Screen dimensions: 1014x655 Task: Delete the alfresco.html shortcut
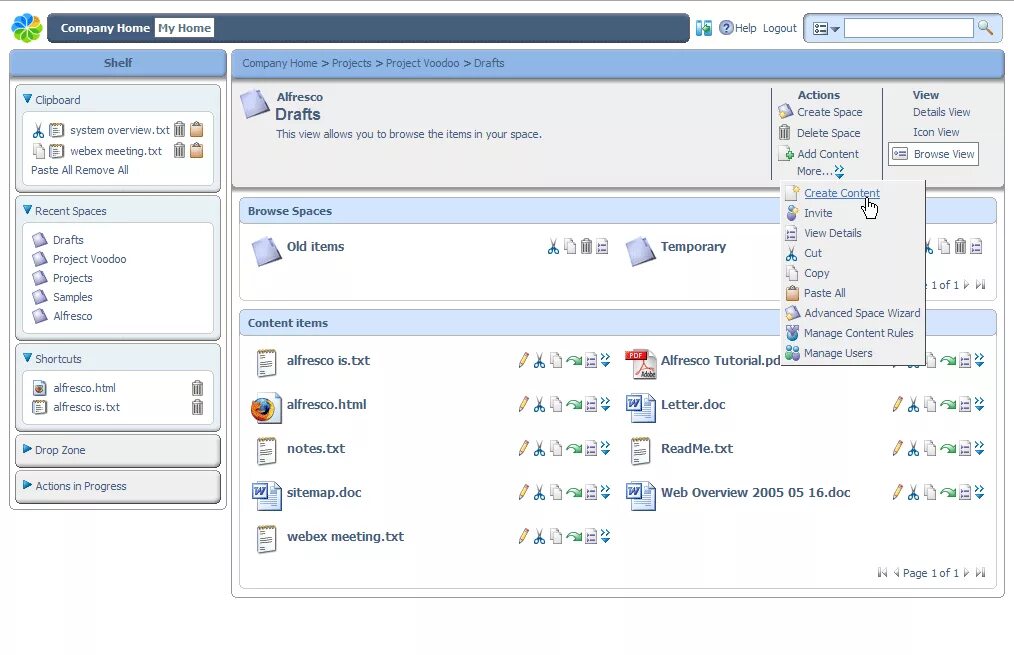(x=197, y=387)
